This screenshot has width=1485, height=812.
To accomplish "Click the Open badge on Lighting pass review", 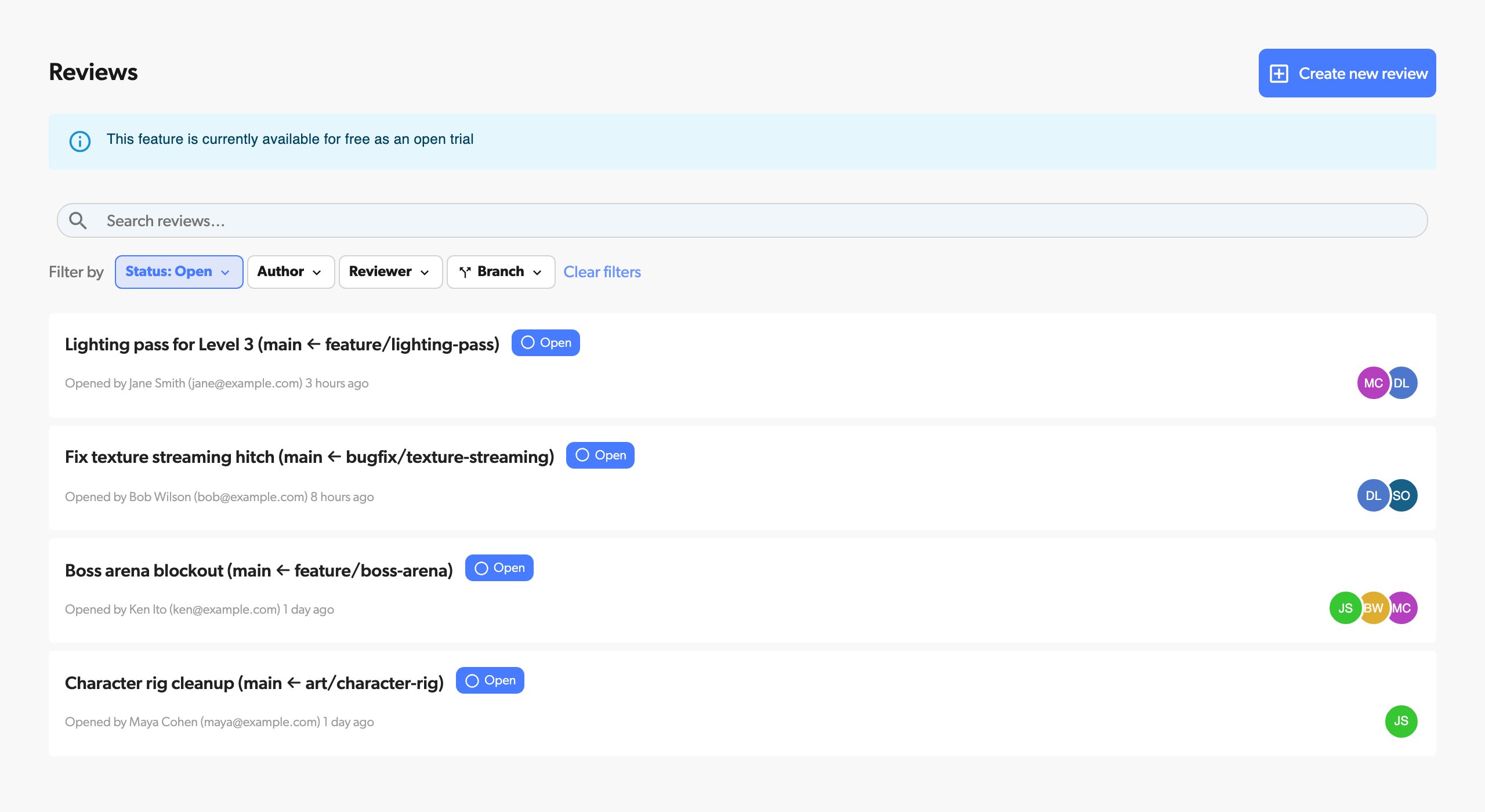I will pos(546,343).
